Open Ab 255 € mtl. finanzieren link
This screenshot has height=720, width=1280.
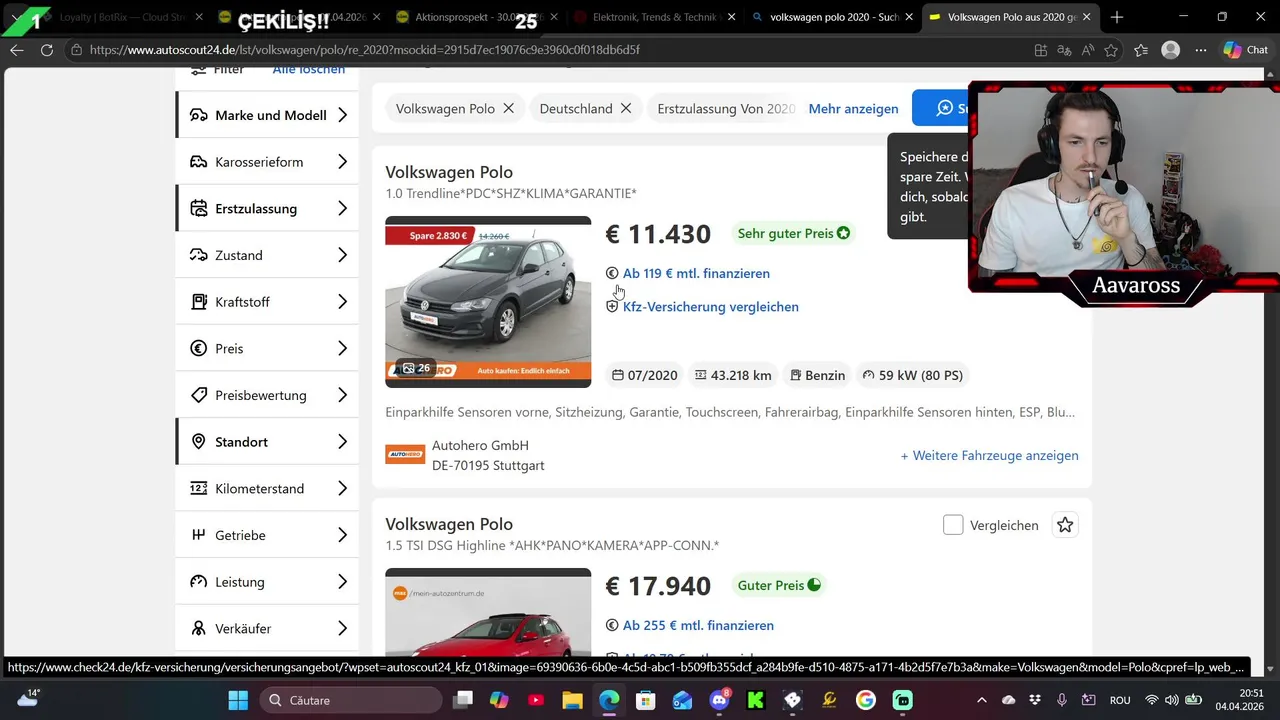[698, 625]
